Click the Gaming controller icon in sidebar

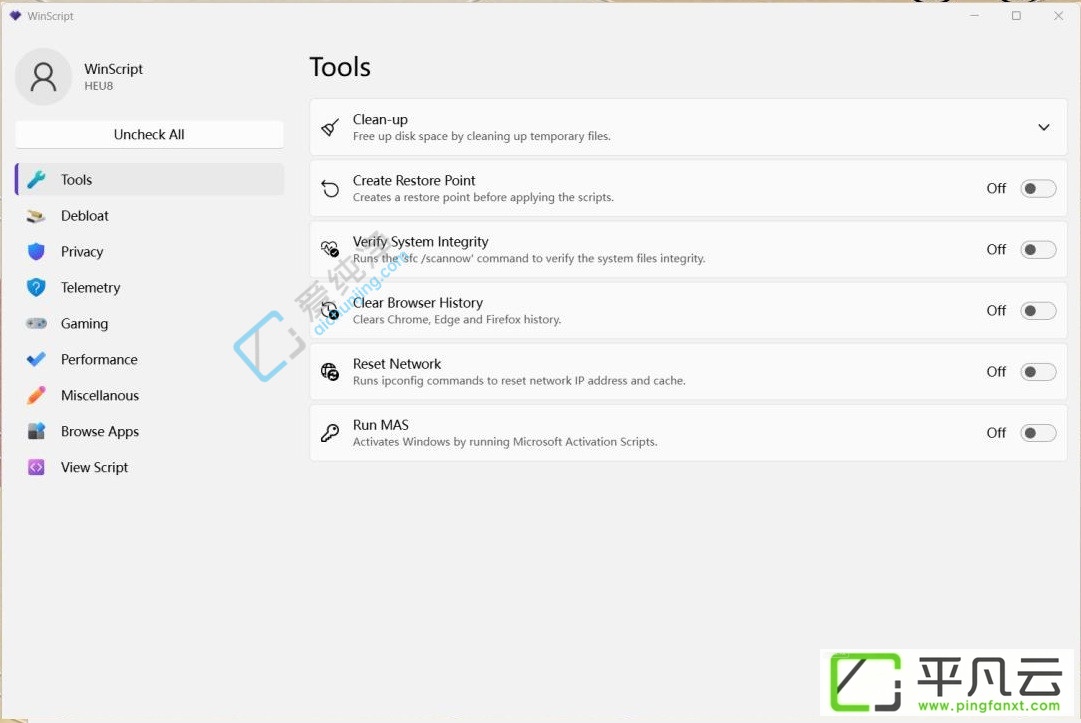(x=36, y=323)
